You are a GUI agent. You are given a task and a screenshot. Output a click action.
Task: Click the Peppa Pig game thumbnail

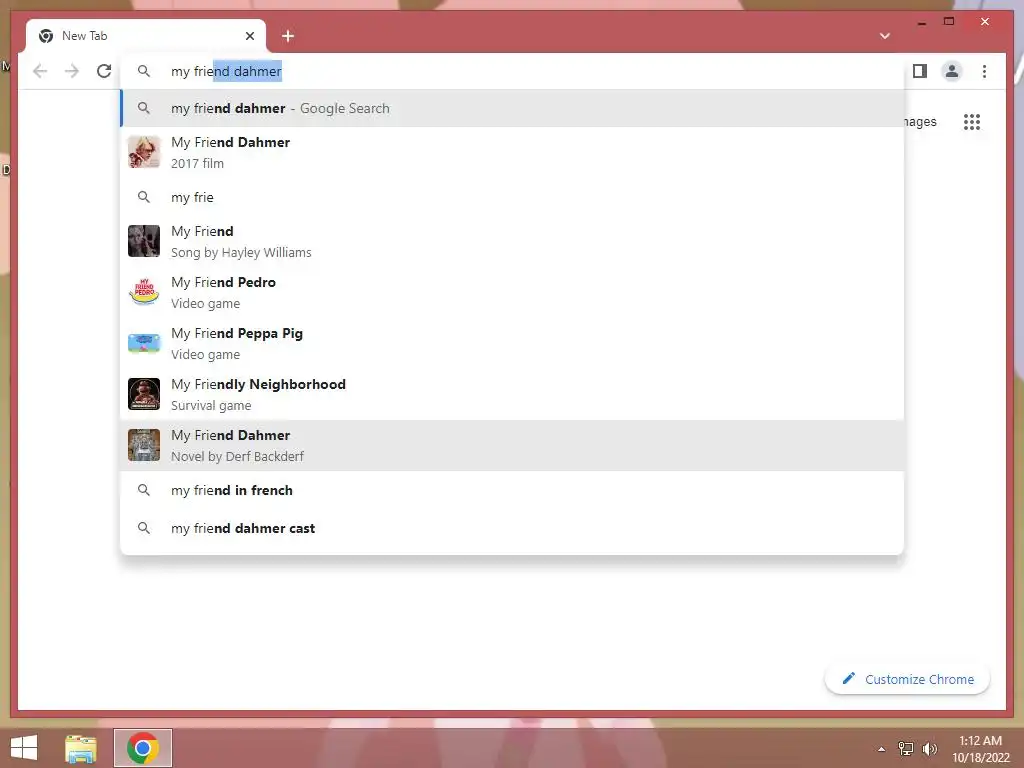tap(144, 343)
